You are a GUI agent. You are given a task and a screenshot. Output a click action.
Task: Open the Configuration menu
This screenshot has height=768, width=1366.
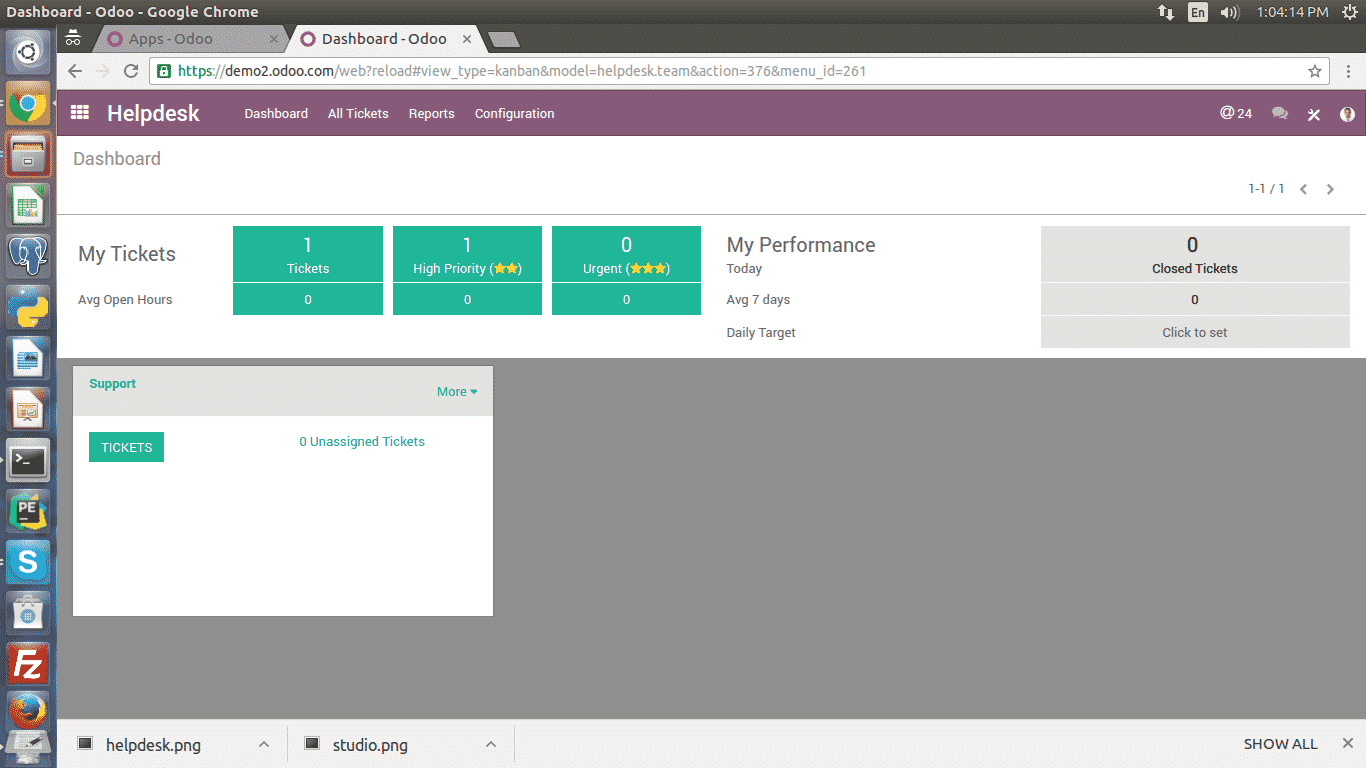[x=514, y=114]
